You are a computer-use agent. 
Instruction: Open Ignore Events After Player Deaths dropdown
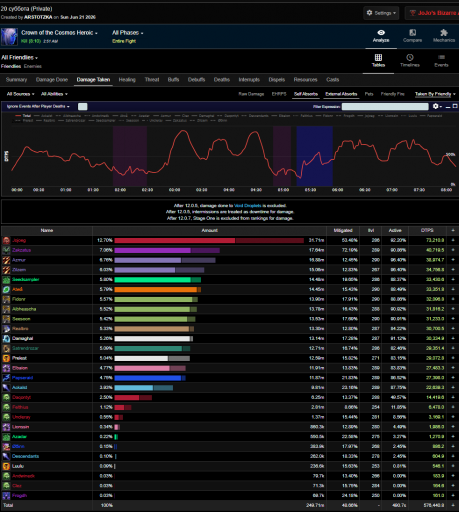click(x=38, y=106)
